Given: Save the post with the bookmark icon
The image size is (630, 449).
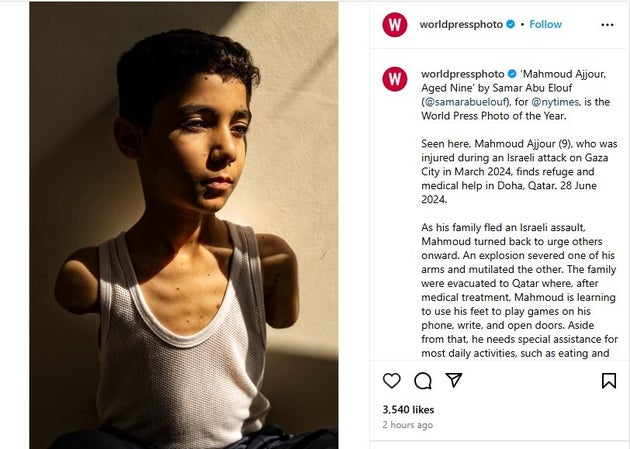Looking at the screenshot, I should point(609,381).
